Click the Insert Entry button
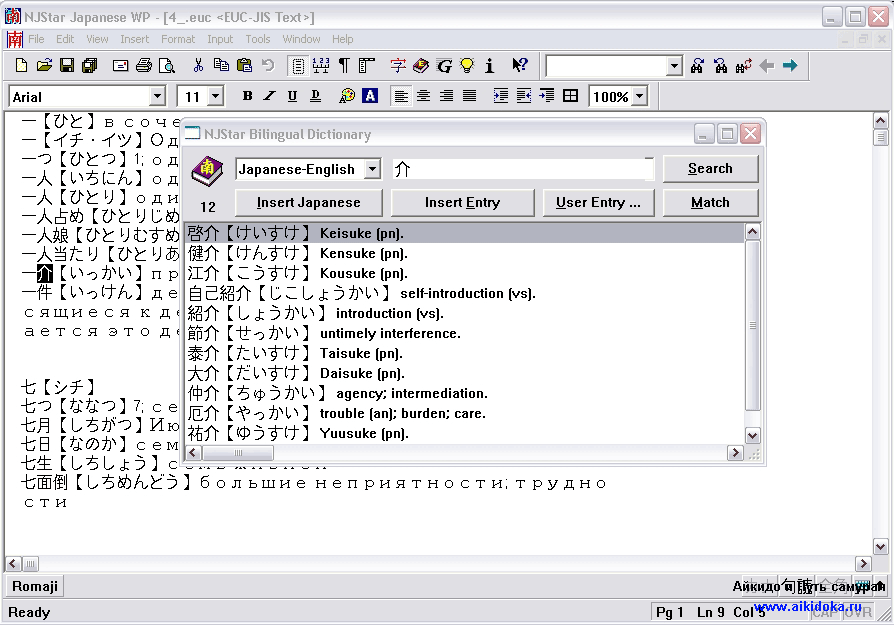 pos(462,203)
